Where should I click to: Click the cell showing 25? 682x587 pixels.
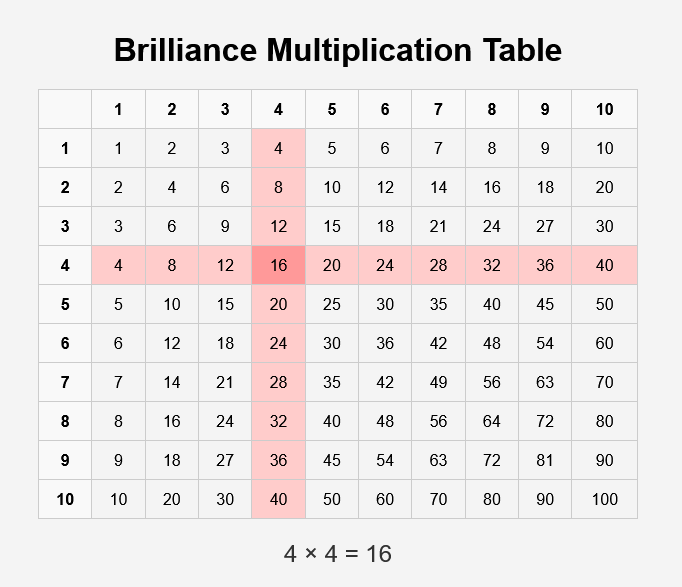pyautogui.click(x=332, y=304)
